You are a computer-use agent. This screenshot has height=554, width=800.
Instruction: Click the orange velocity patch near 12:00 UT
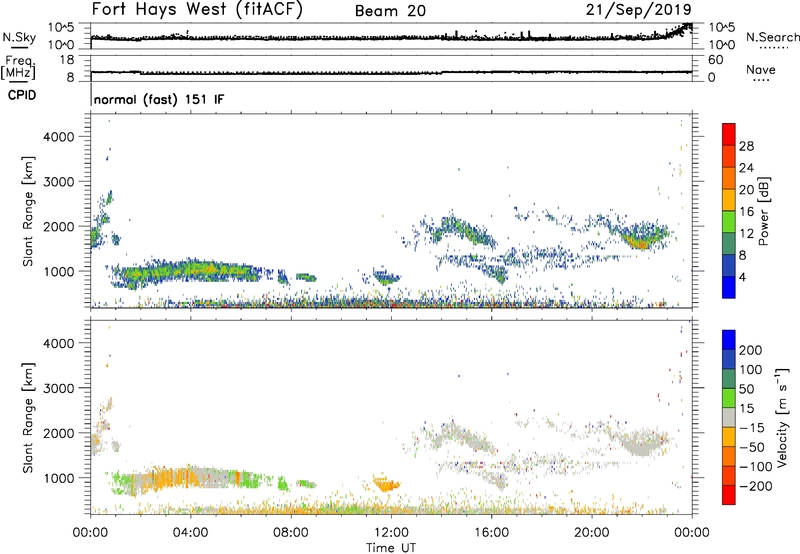[x=385, y=484]
